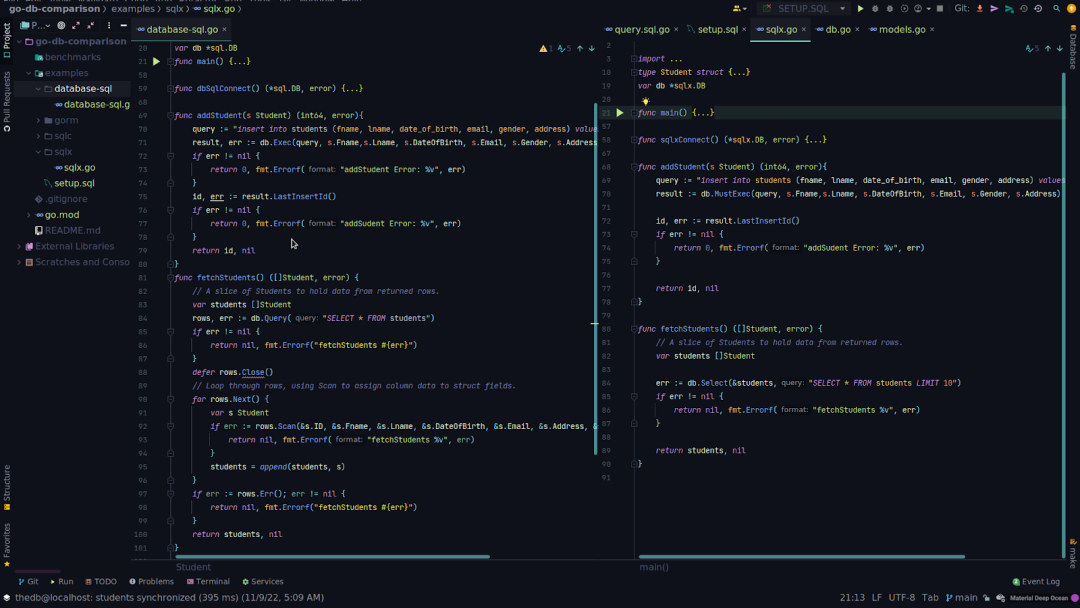Expand External Libraries node
The image size is (1080, 608).
pyautogui.click(x=19, y=247)
